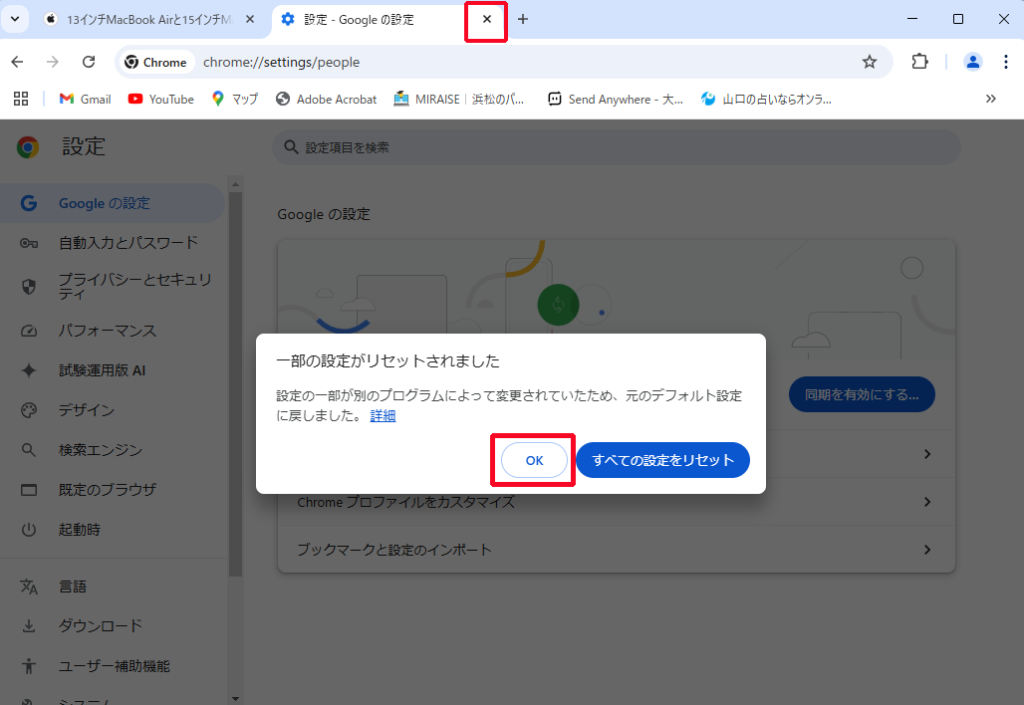Go back with the back arrow
This screenshot has width=1024, height=705.
[x=18, y=62]
